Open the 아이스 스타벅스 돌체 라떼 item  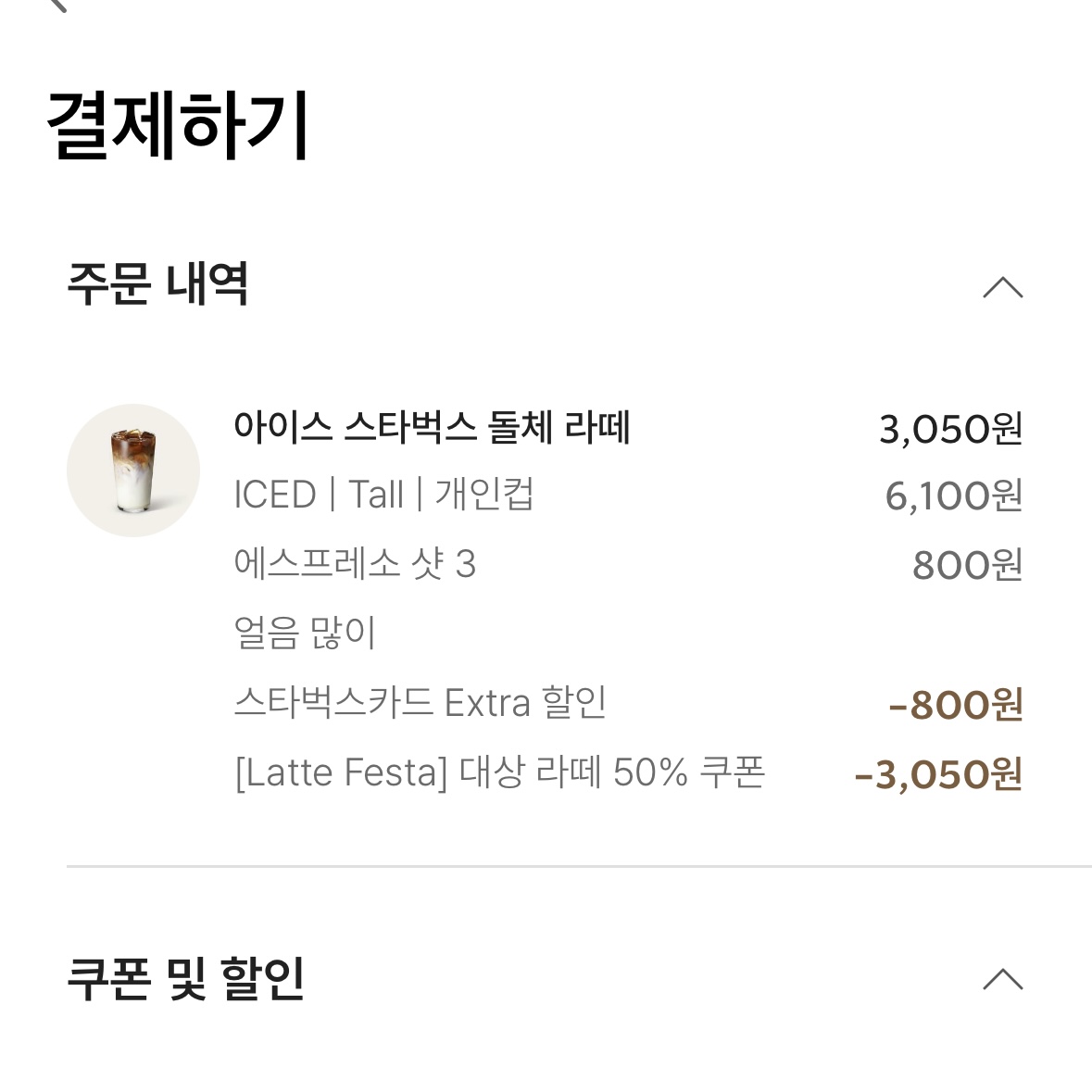click(433, 430)
